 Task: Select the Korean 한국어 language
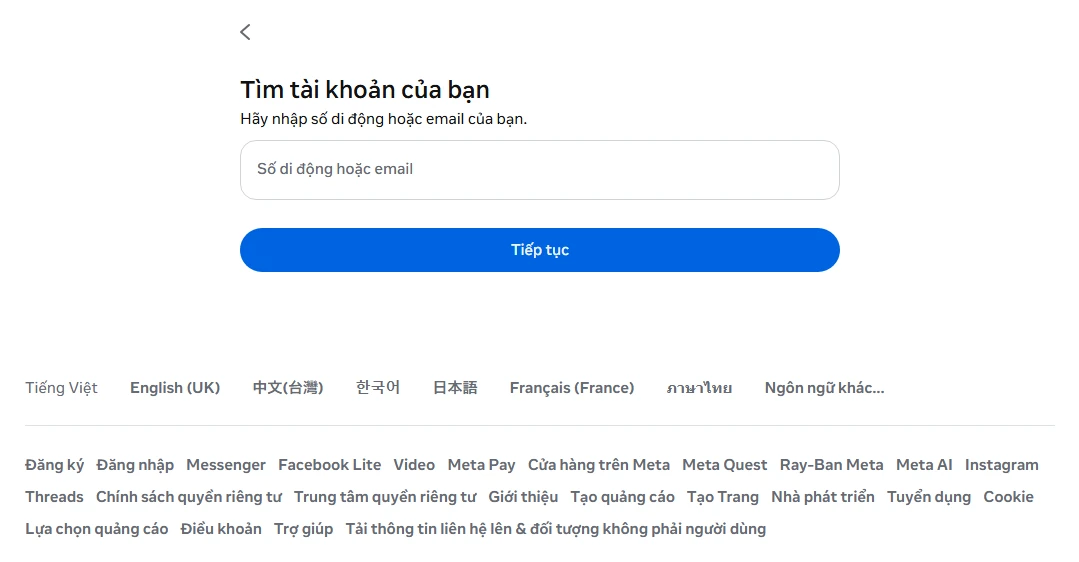click(x=378, y=387)
